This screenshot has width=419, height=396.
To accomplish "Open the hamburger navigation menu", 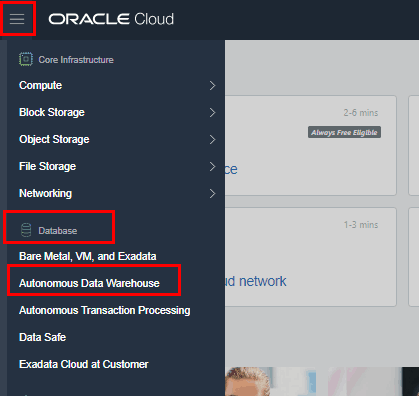I will click(17, 19).
